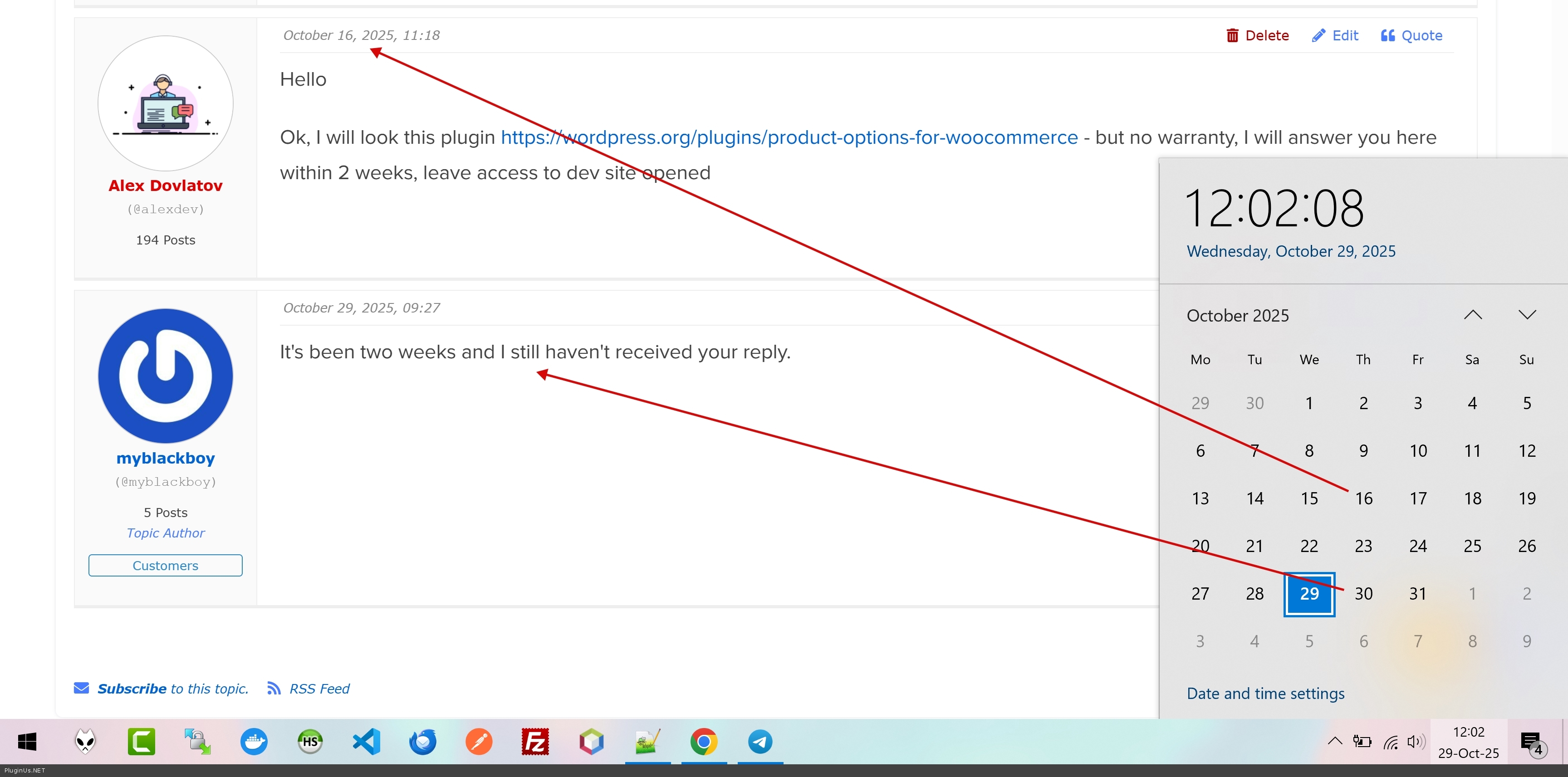Open Postman from the taskbar
1568x777 pixels.
(479, 741)
